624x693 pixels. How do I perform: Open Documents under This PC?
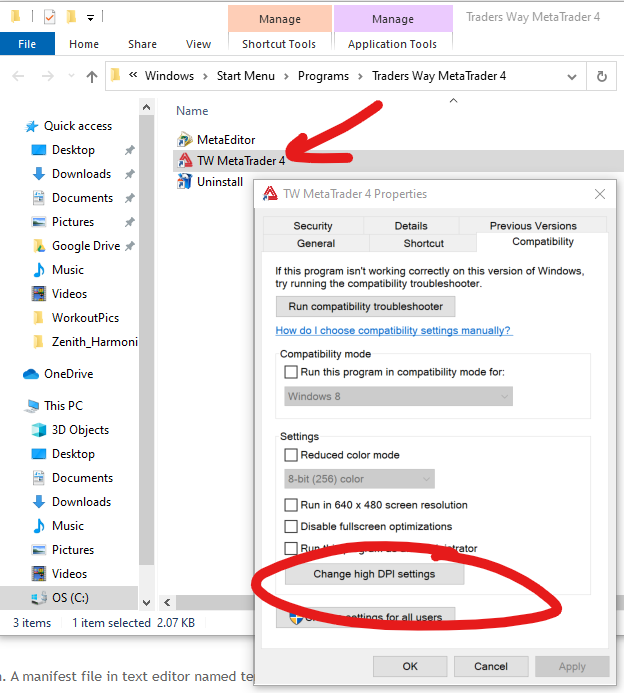pos(73,478)
